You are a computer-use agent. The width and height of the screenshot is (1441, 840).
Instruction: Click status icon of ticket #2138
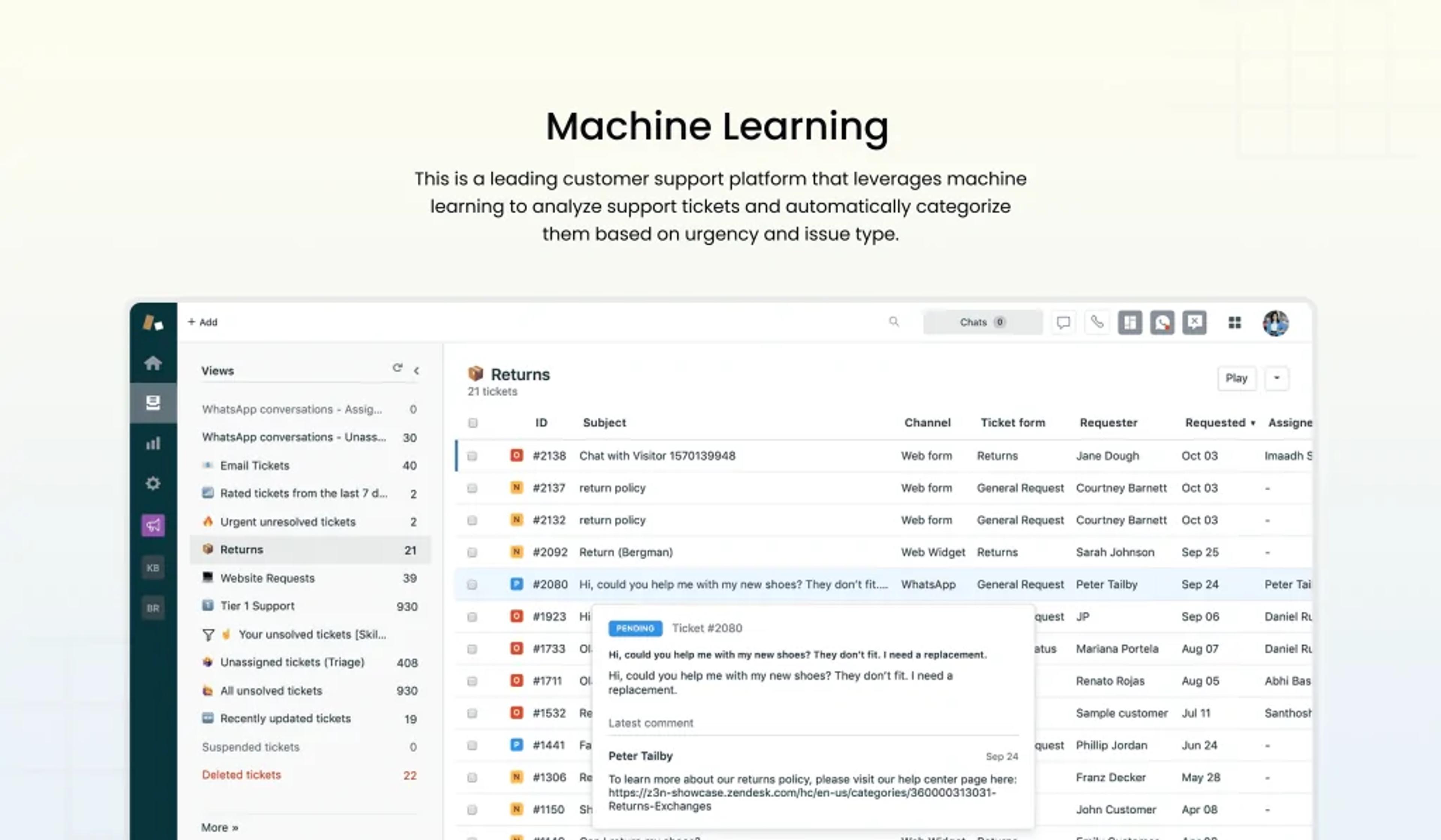(516, 455)
